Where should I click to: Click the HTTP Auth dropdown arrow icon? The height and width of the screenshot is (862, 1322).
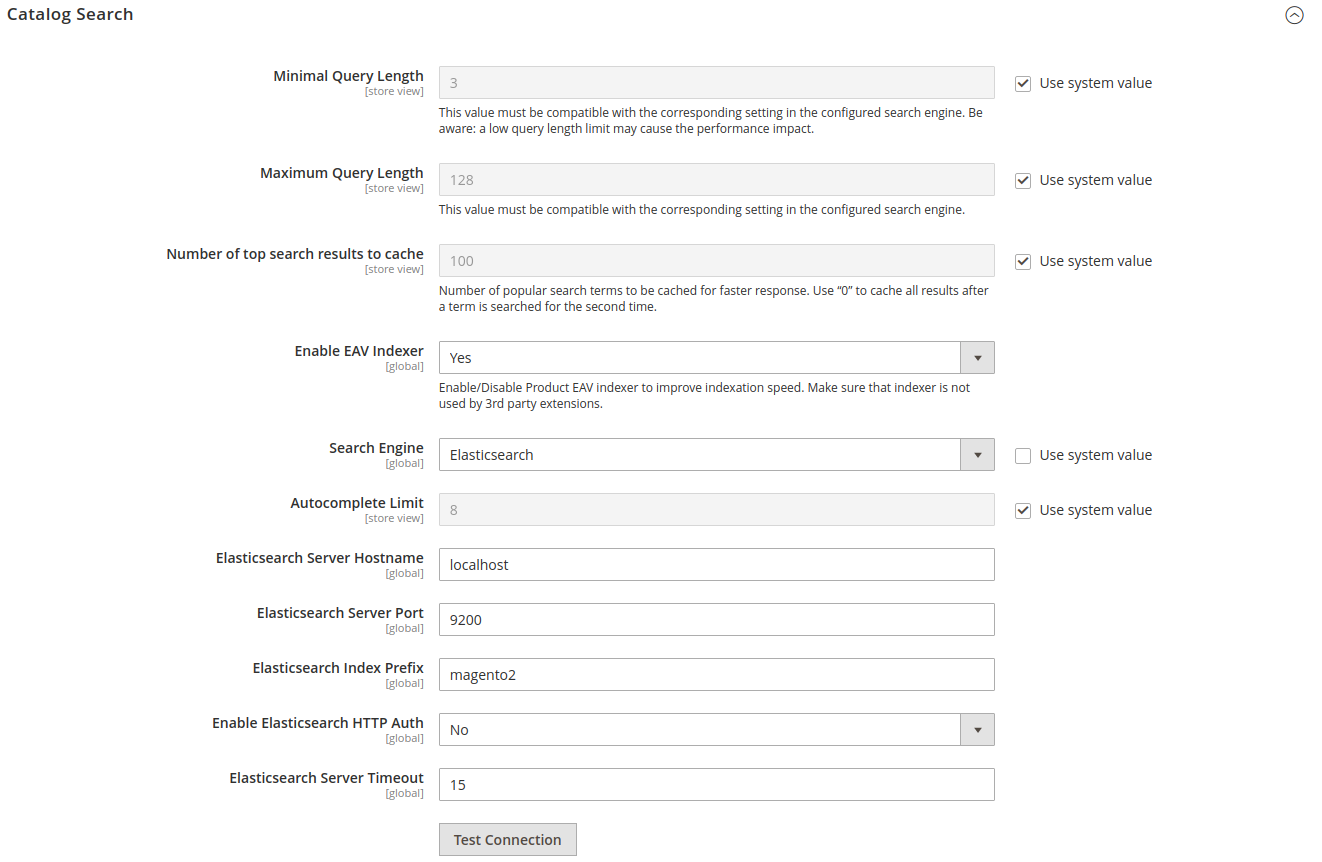(977, 730)
